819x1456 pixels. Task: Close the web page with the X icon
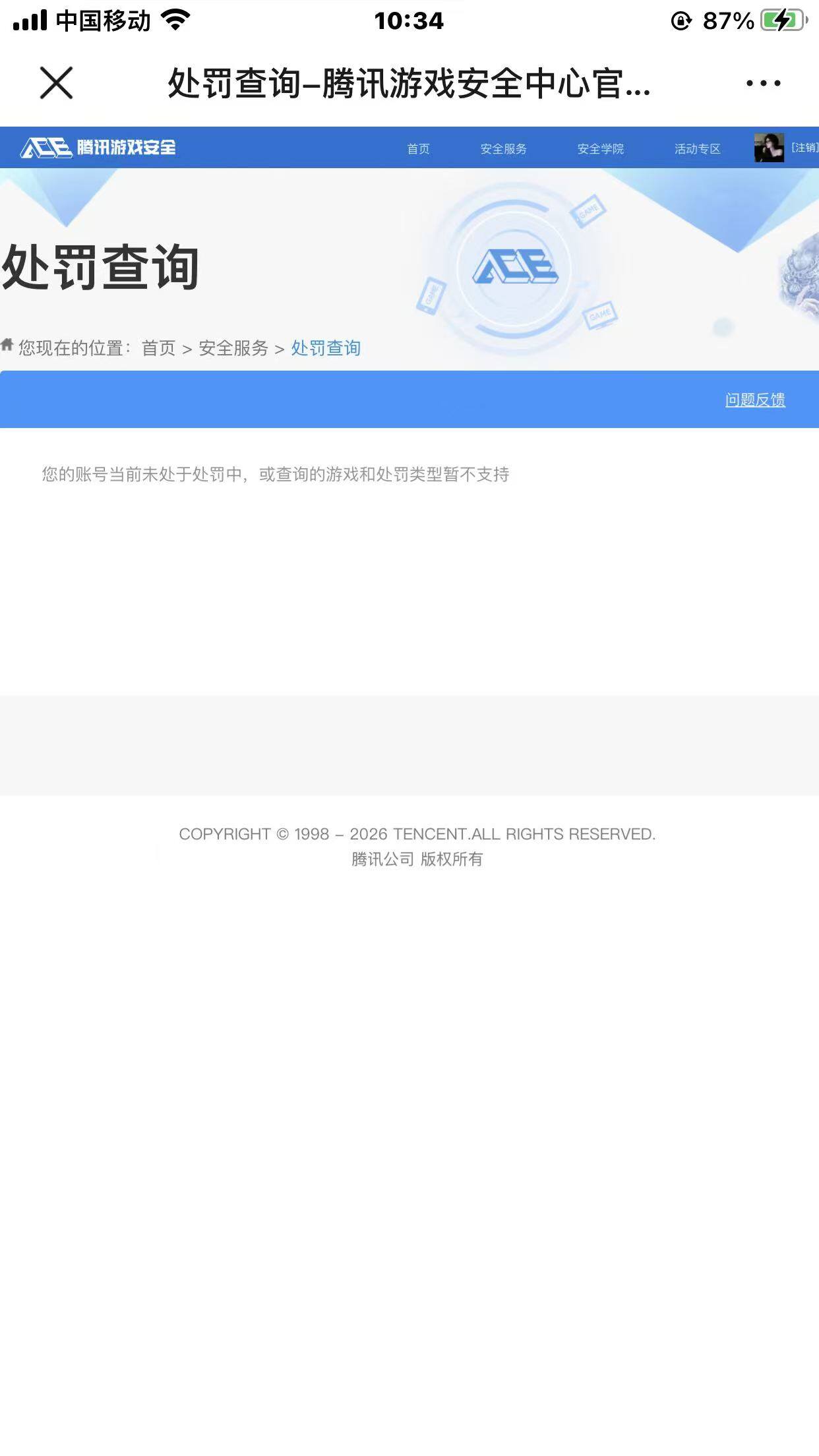[x=56, y=83]
